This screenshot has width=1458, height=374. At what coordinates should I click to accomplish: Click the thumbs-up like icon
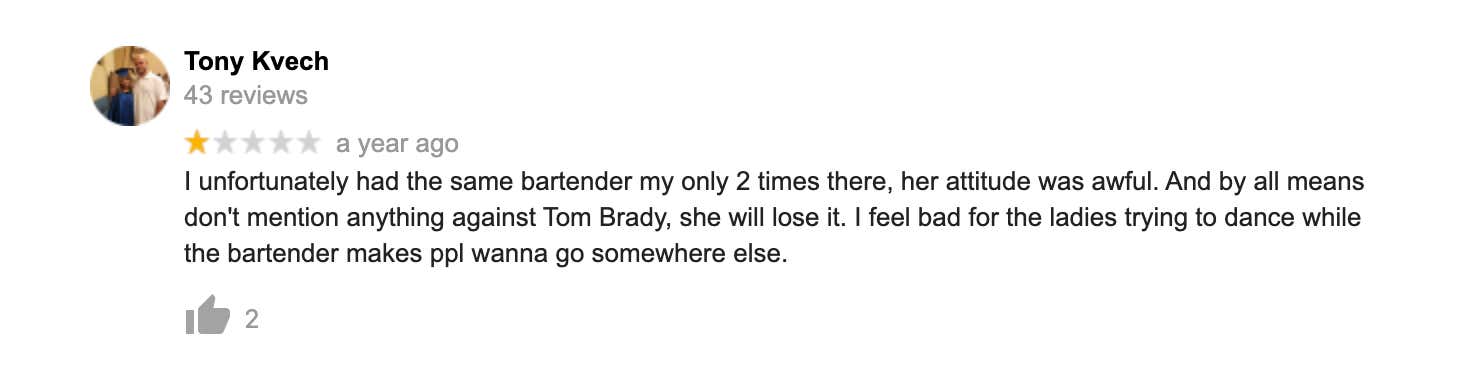click(x=208, y=315)
